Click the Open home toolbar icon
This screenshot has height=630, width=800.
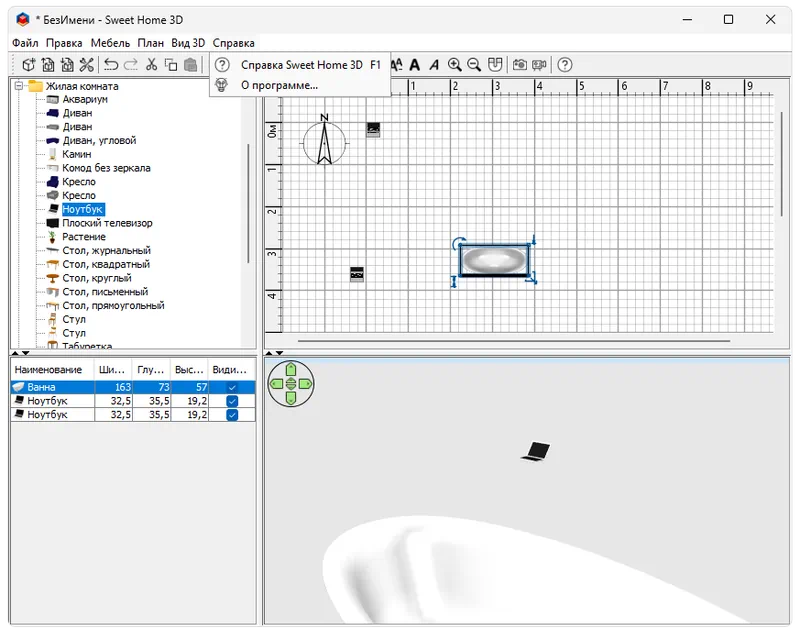click(48, 65)
